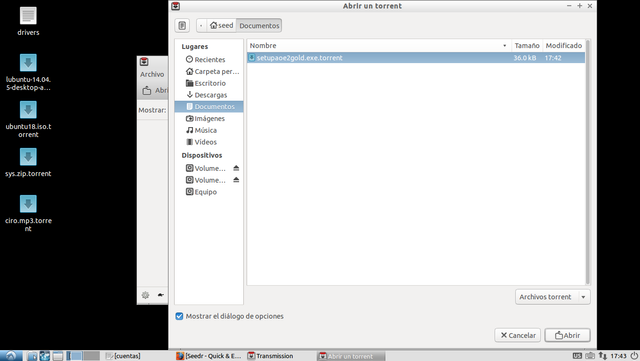Viewport: 640px width, 361px height.
Task: Sort files by Nombre column
Action: 379,45
